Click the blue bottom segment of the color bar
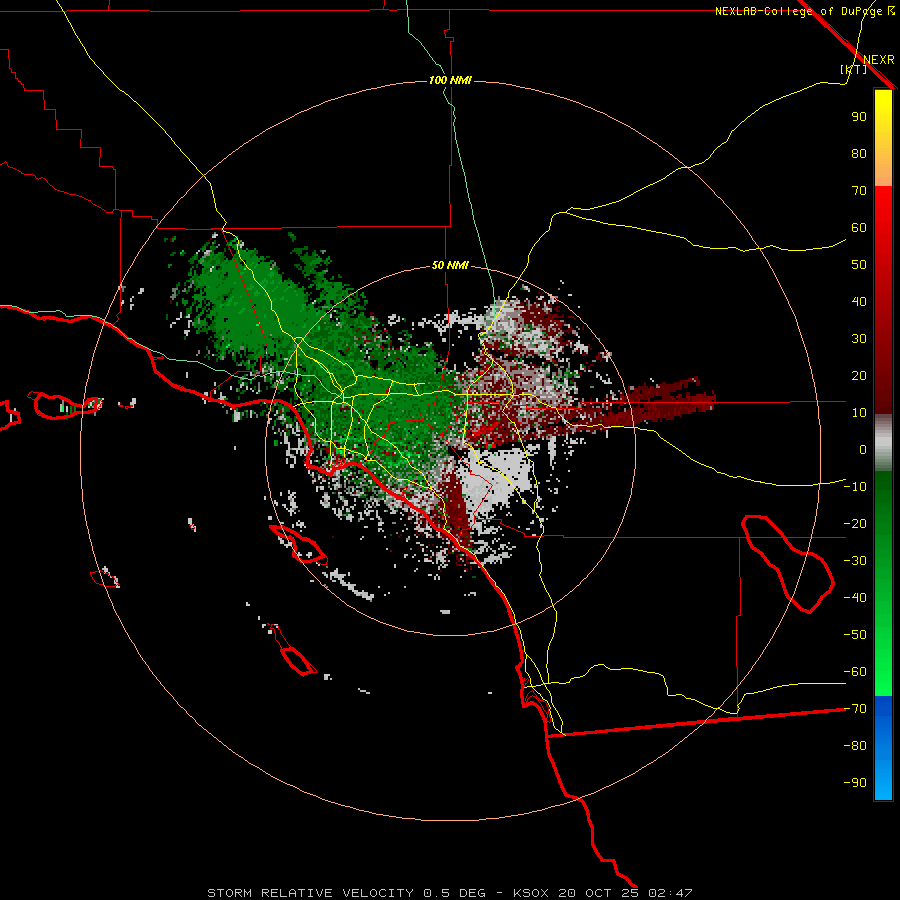900x900 pixels. 883,748
